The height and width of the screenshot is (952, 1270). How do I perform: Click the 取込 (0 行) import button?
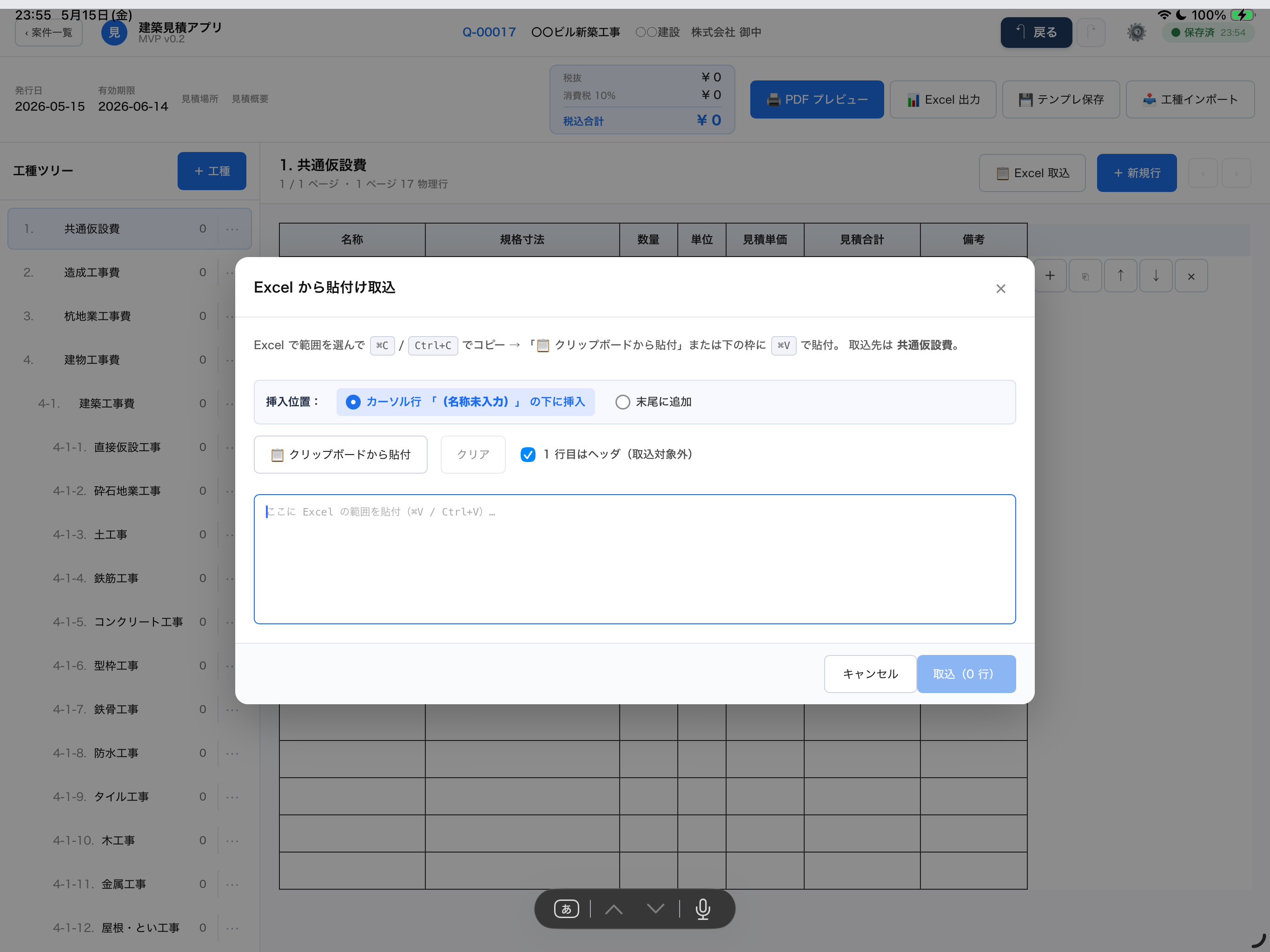click(x=966, y=674)
